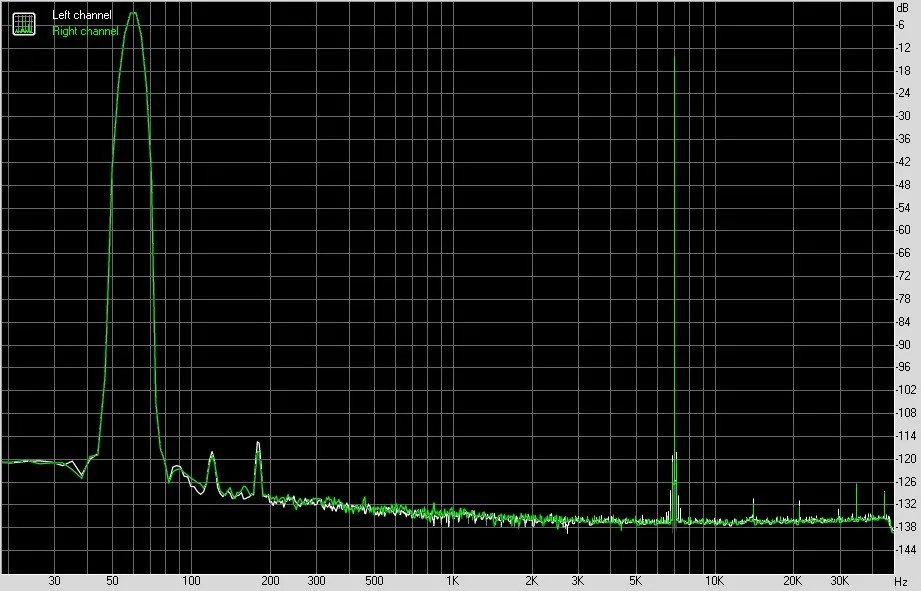The height and width of the screenshot is (591, 921).
Task: Click the -60 dB scale label
Action: (x=903, y=230)
